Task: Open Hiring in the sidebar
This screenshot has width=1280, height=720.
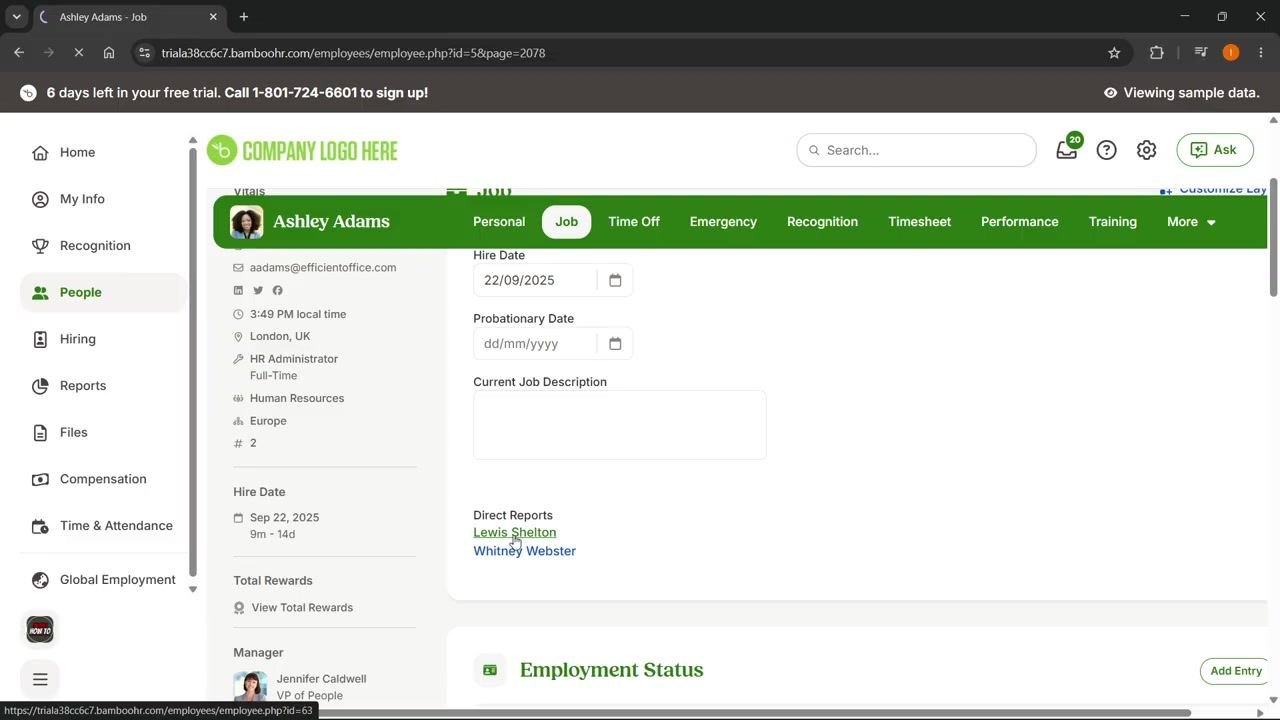Action: [78, 339]
